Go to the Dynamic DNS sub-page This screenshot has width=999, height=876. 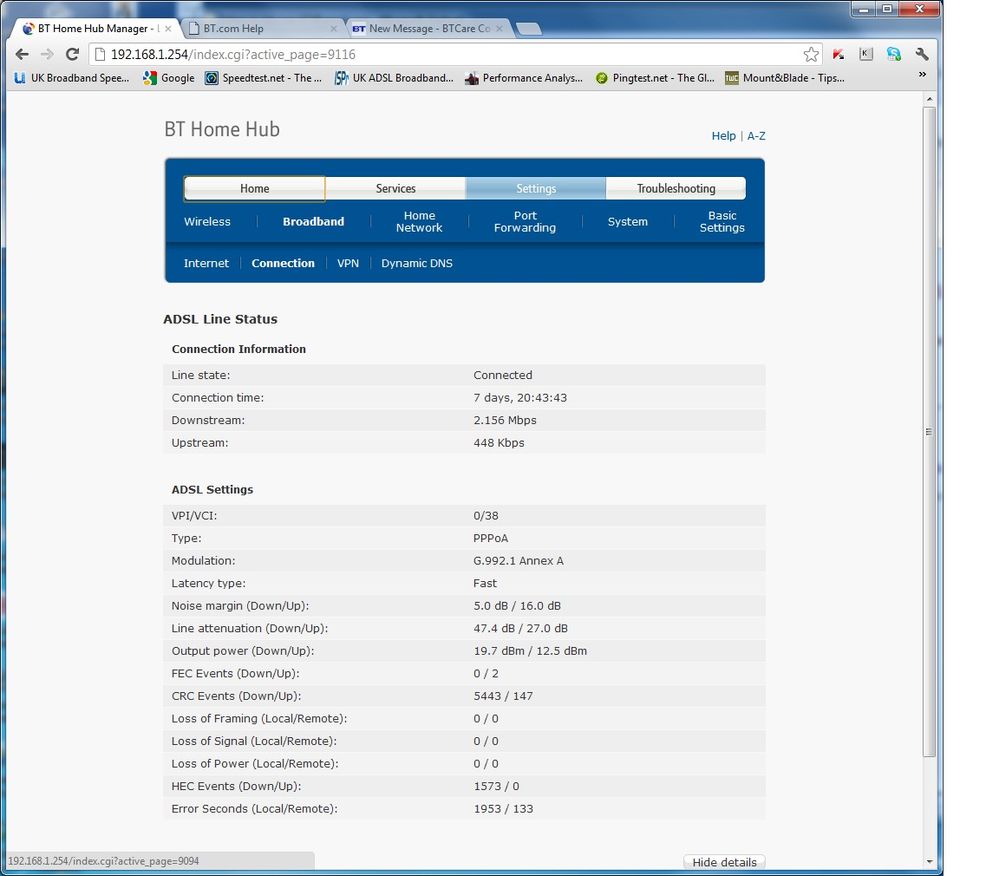[417, 263]
